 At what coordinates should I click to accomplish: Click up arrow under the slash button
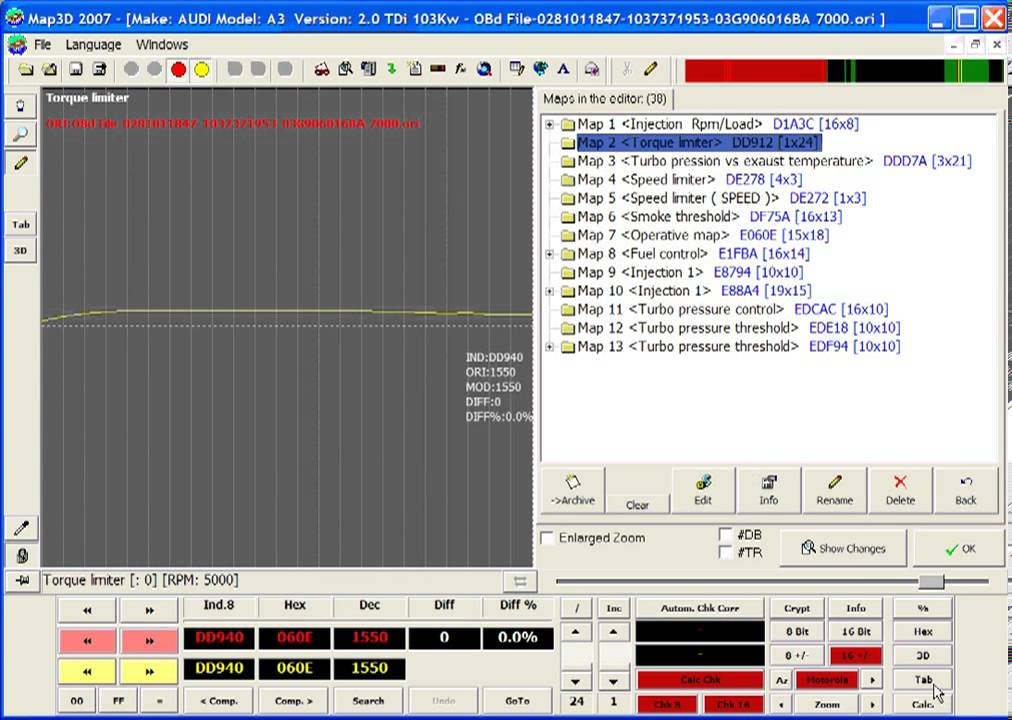(x=576, y=632)
